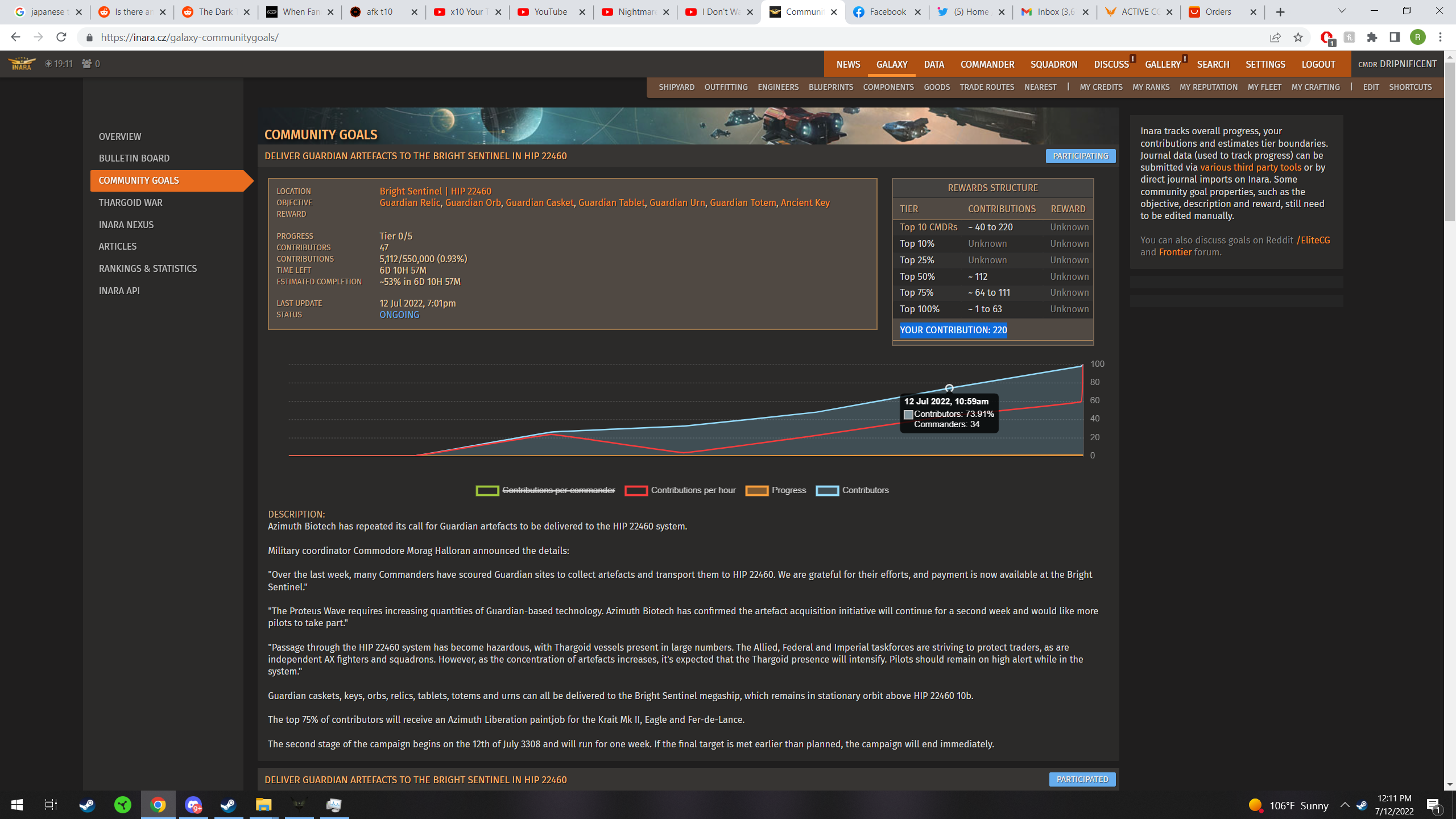Toggle Contributions per hour legend series
Image resolution: width=1456 pixels, height=819 pixels.
point(680,490)
